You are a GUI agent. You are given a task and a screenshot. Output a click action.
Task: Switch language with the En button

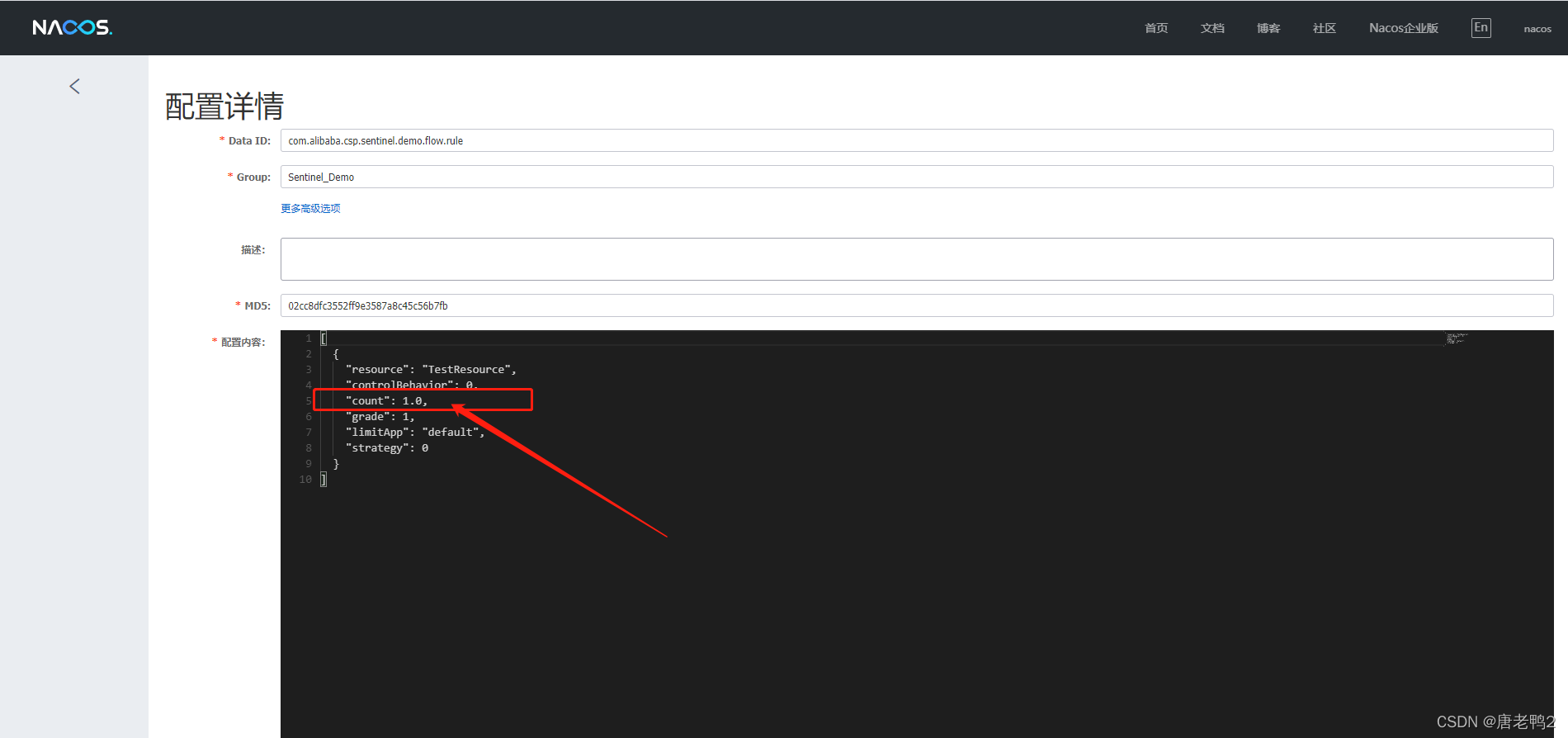[1481, 28]
